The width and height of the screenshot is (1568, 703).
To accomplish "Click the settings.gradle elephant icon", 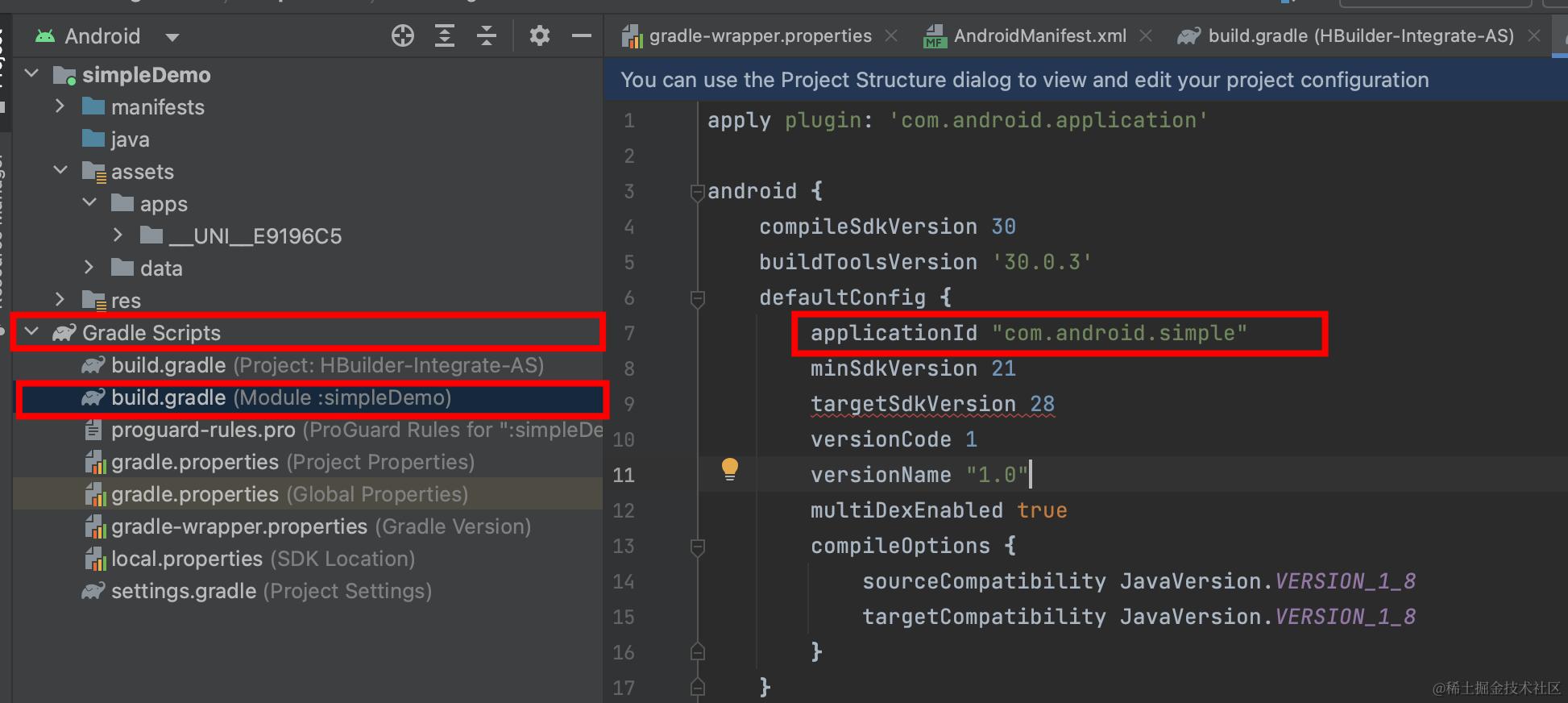I will point(93,591).
